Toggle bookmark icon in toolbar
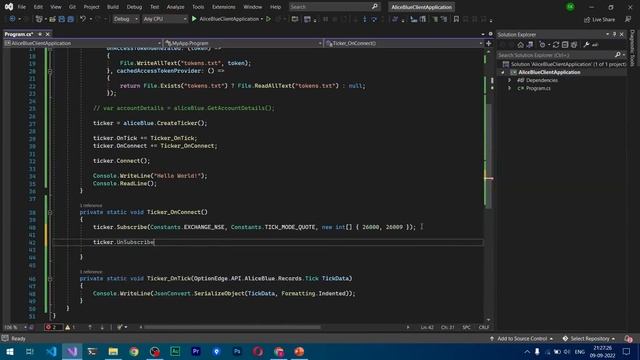Image resolution: width=640 pixels, height=360 pixels. pos(456,19)
